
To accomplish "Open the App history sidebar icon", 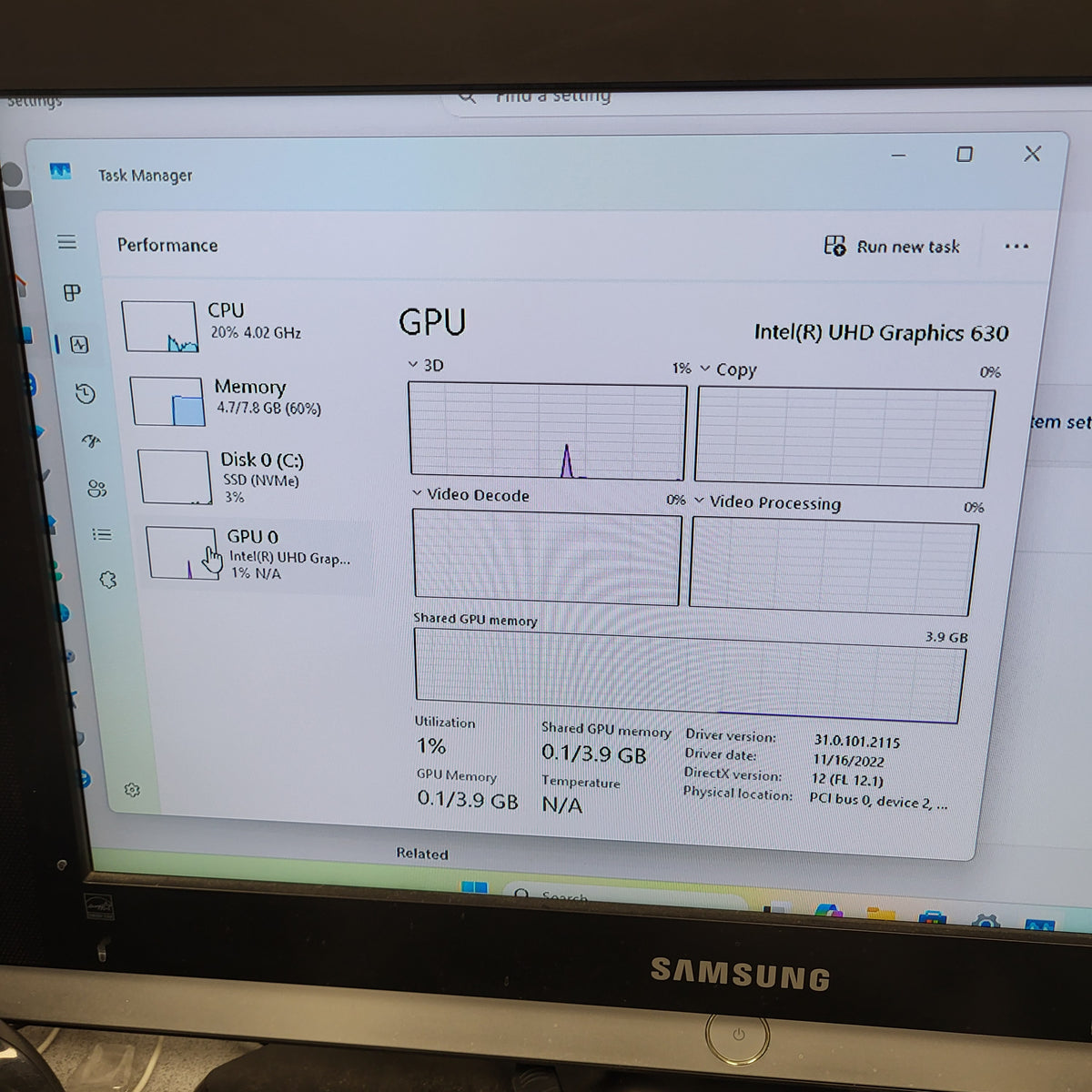I will (x=85, y=393).
